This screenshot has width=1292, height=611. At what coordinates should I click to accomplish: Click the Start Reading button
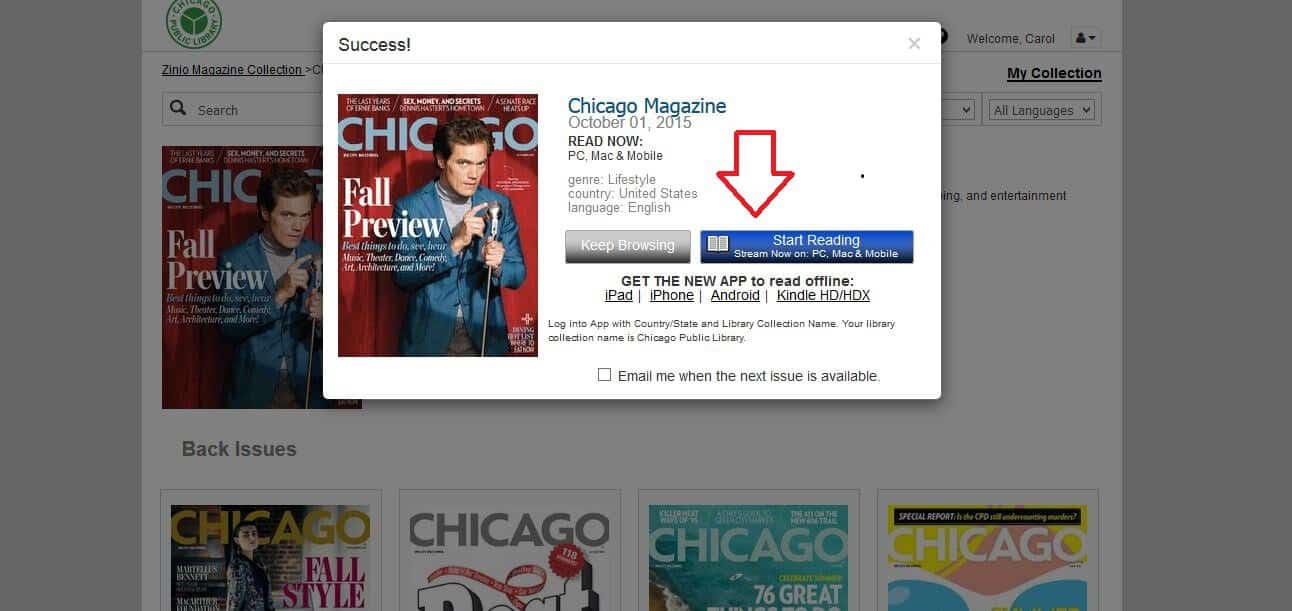[x=807, y=246]
